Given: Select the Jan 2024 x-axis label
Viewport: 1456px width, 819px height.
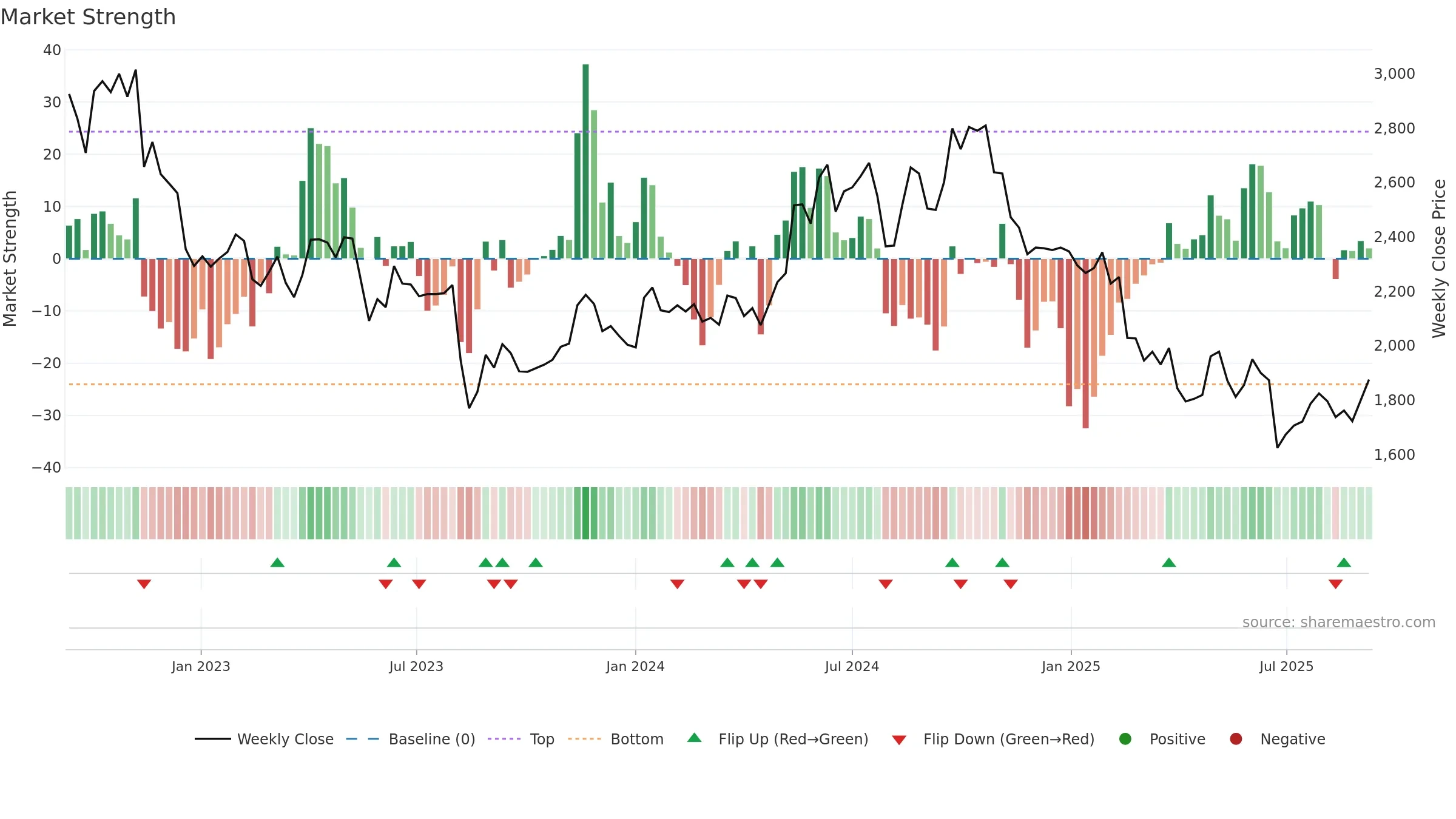Looking at the screenshot, I should click(635, 667).
